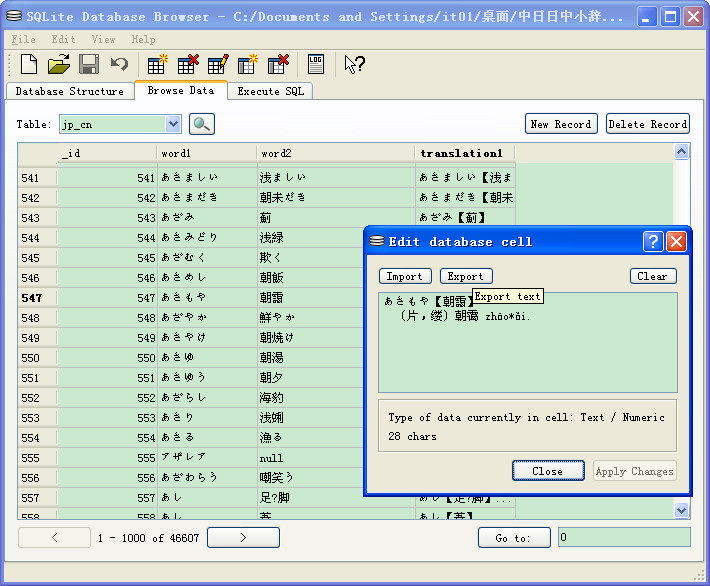710x586 pixels.
Task: Select the Browse Data tab
Action: point(181,90)
